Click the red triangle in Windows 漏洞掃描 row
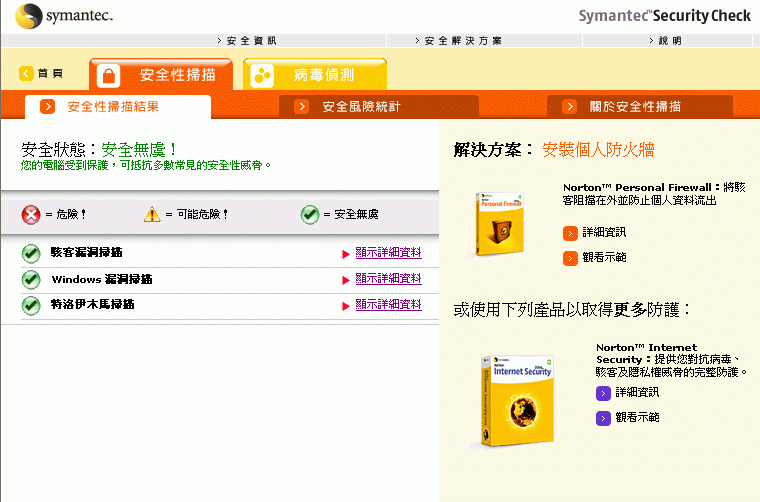 346,280
